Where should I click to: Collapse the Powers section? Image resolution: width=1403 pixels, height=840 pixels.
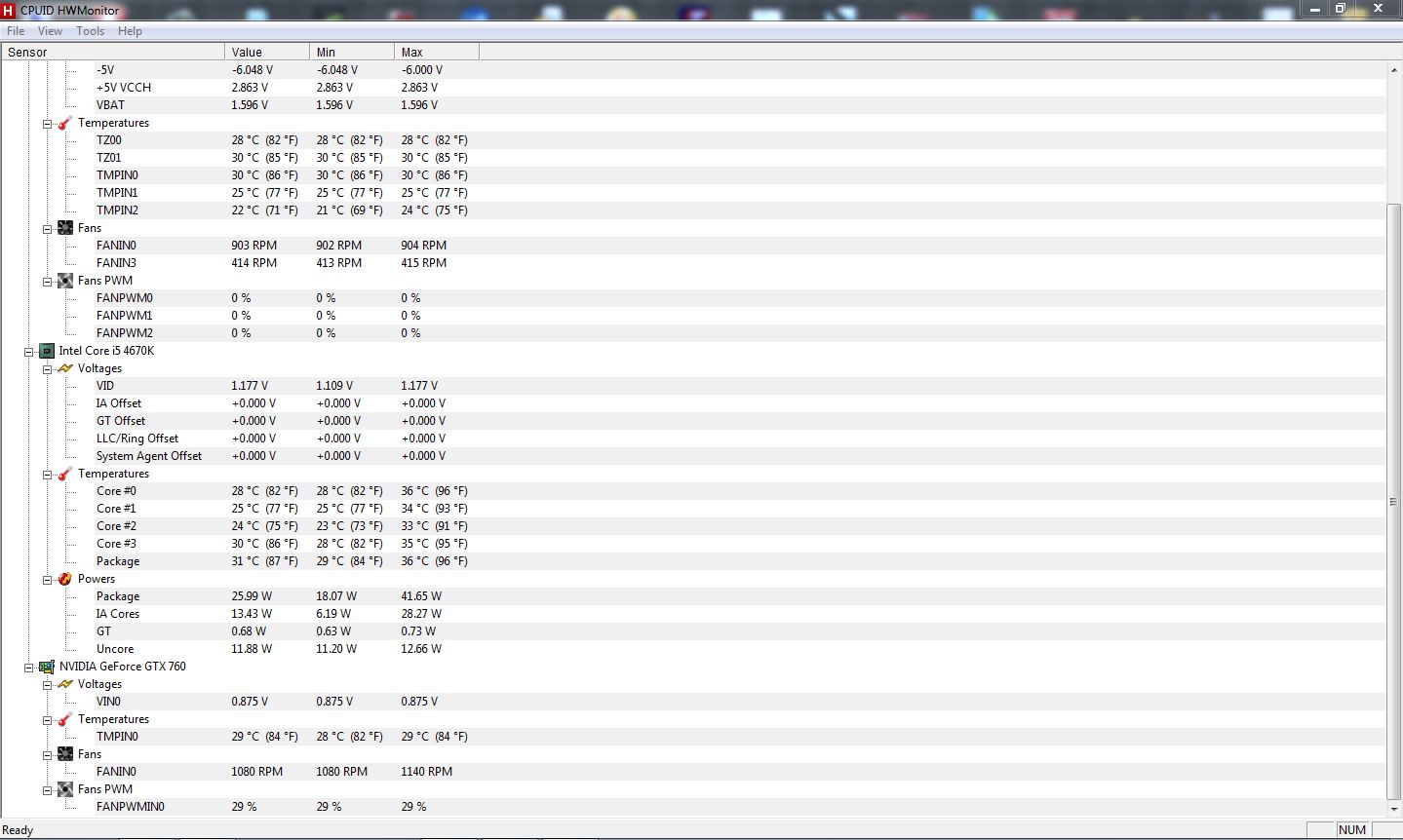coord(47,580)
